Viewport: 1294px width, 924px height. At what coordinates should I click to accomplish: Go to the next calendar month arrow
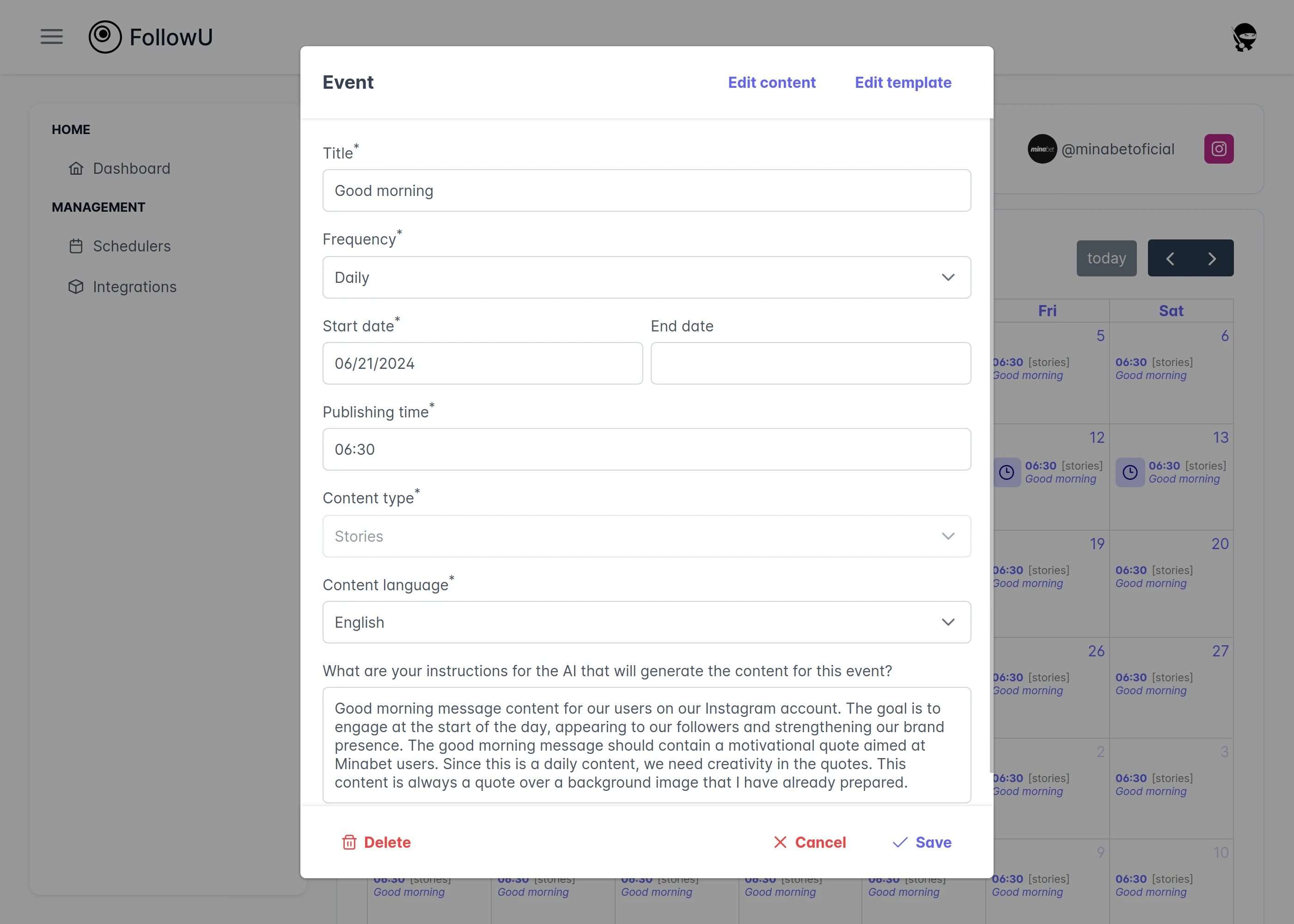pyautogui.click(x=1212, y=259)
